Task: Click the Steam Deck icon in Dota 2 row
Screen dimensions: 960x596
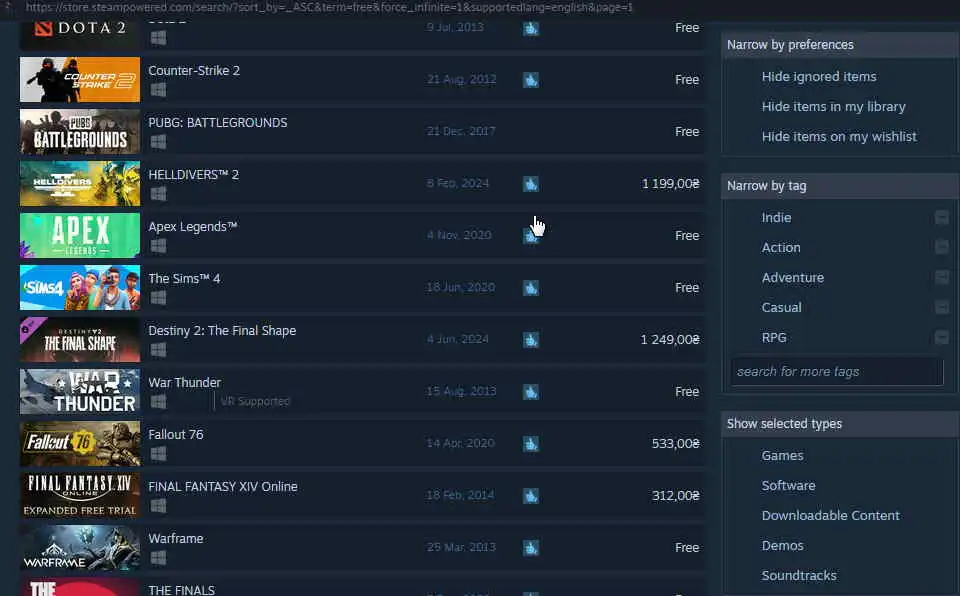Action: (x=531, y=28)
